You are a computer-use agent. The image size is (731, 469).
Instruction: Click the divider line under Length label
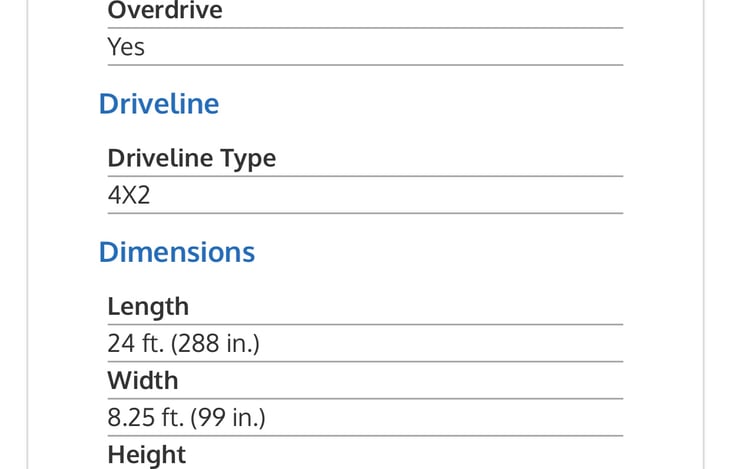pyautogui.click(x=365, y=324)
